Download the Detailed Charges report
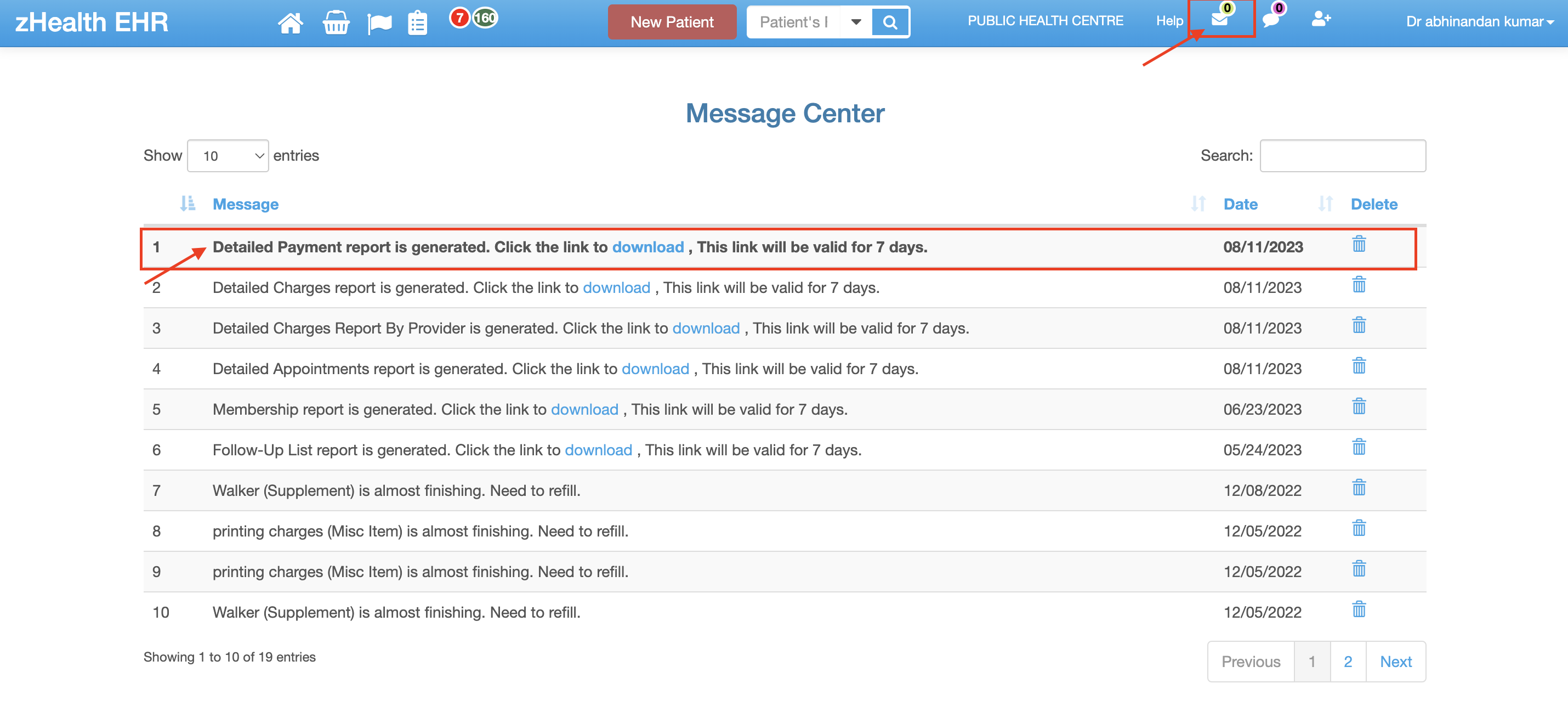This screenshot has height=723, width=1568. 617,287
